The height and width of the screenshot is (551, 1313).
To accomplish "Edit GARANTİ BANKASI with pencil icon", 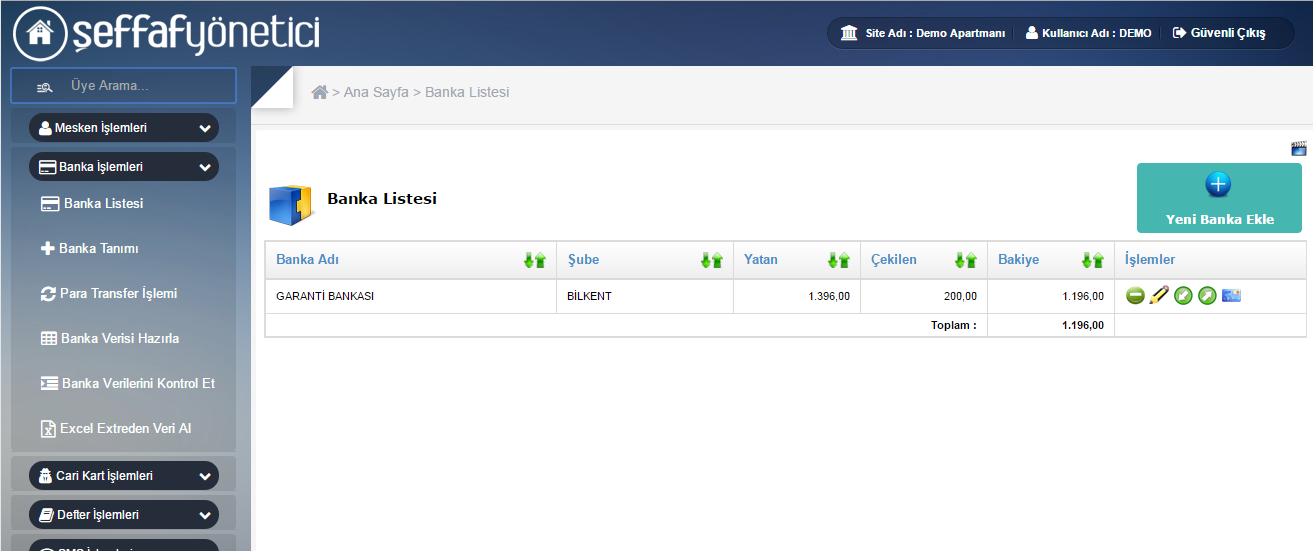I will [x=1159, y=296].
